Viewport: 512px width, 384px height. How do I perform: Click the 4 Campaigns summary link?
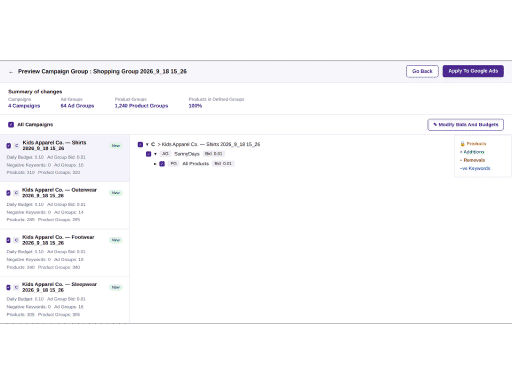(x=24, y=106)
